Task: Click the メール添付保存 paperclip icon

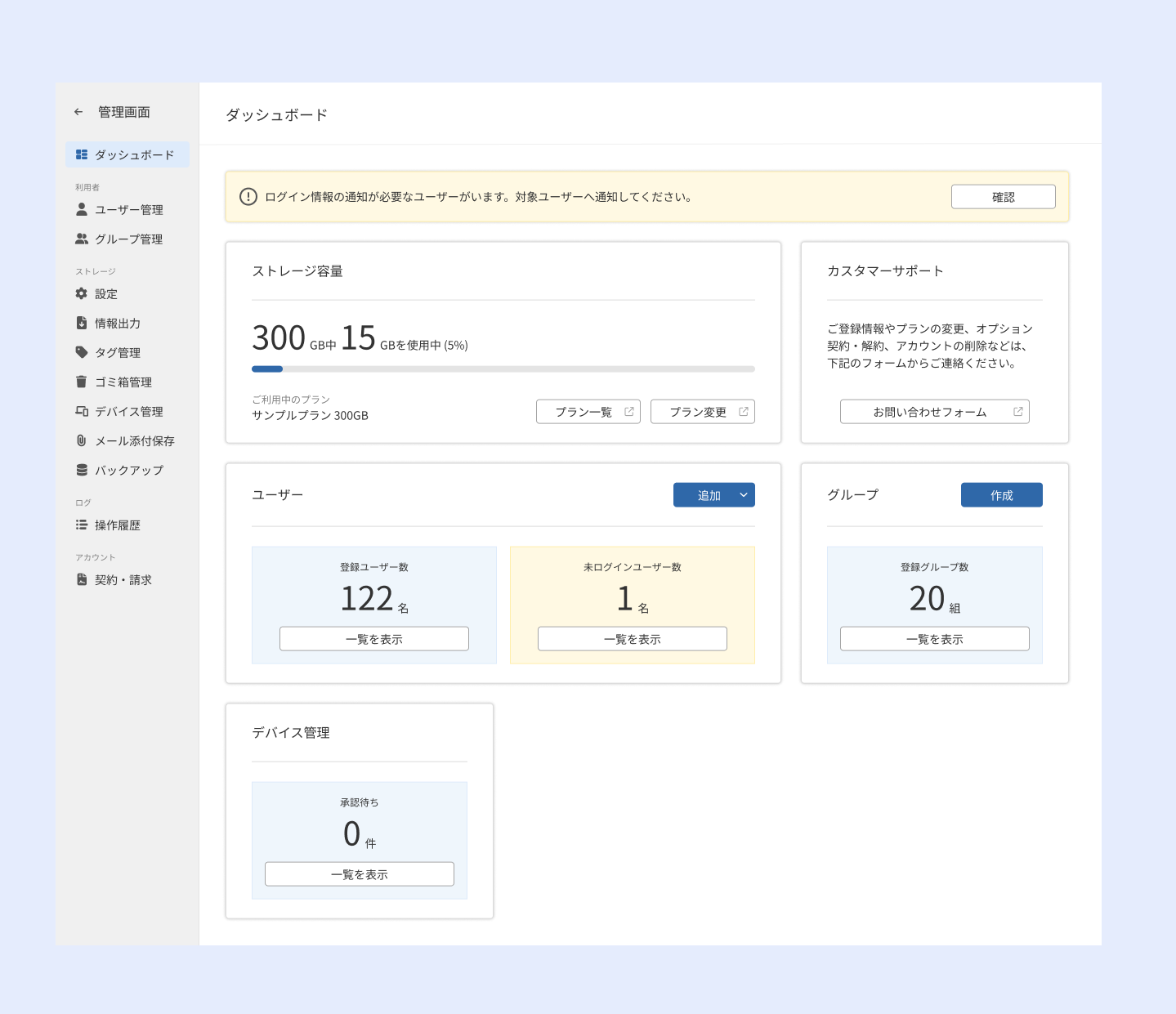Action: (x=82, y=440)
